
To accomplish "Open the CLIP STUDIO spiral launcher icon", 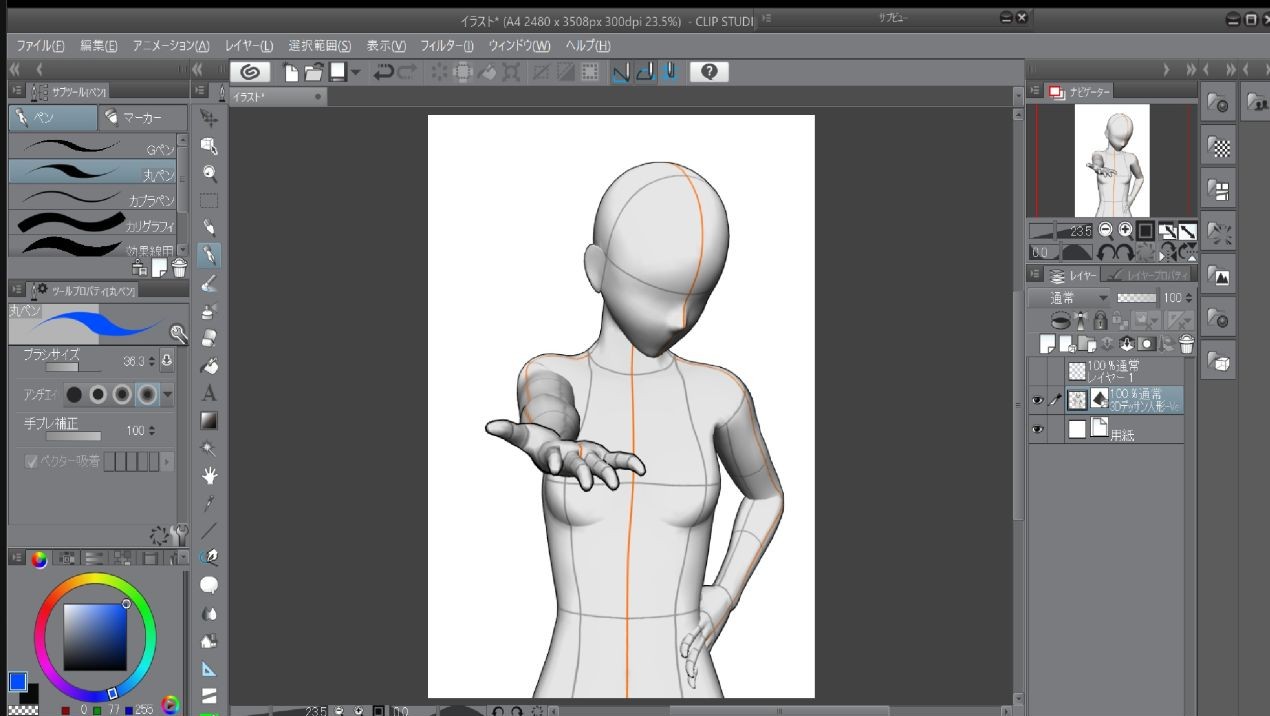I will (x=251, y=72).
